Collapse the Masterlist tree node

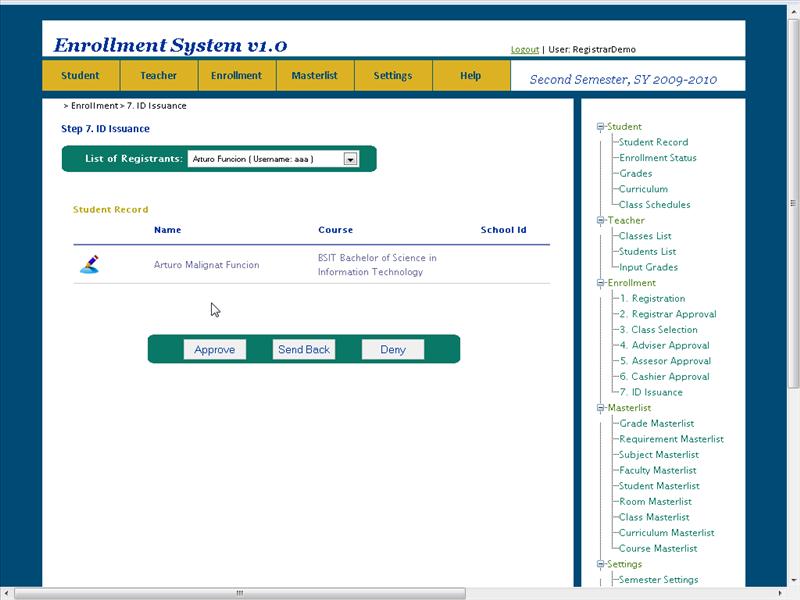coord(600,408)
